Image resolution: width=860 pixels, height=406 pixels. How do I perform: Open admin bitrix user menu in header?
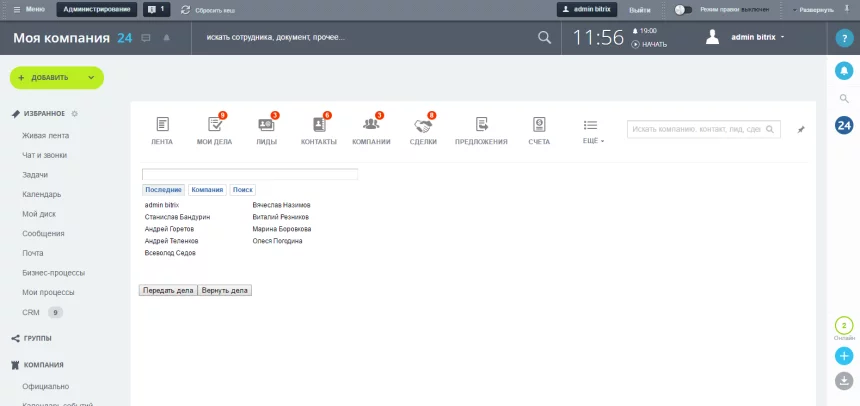tap(746, 37)
